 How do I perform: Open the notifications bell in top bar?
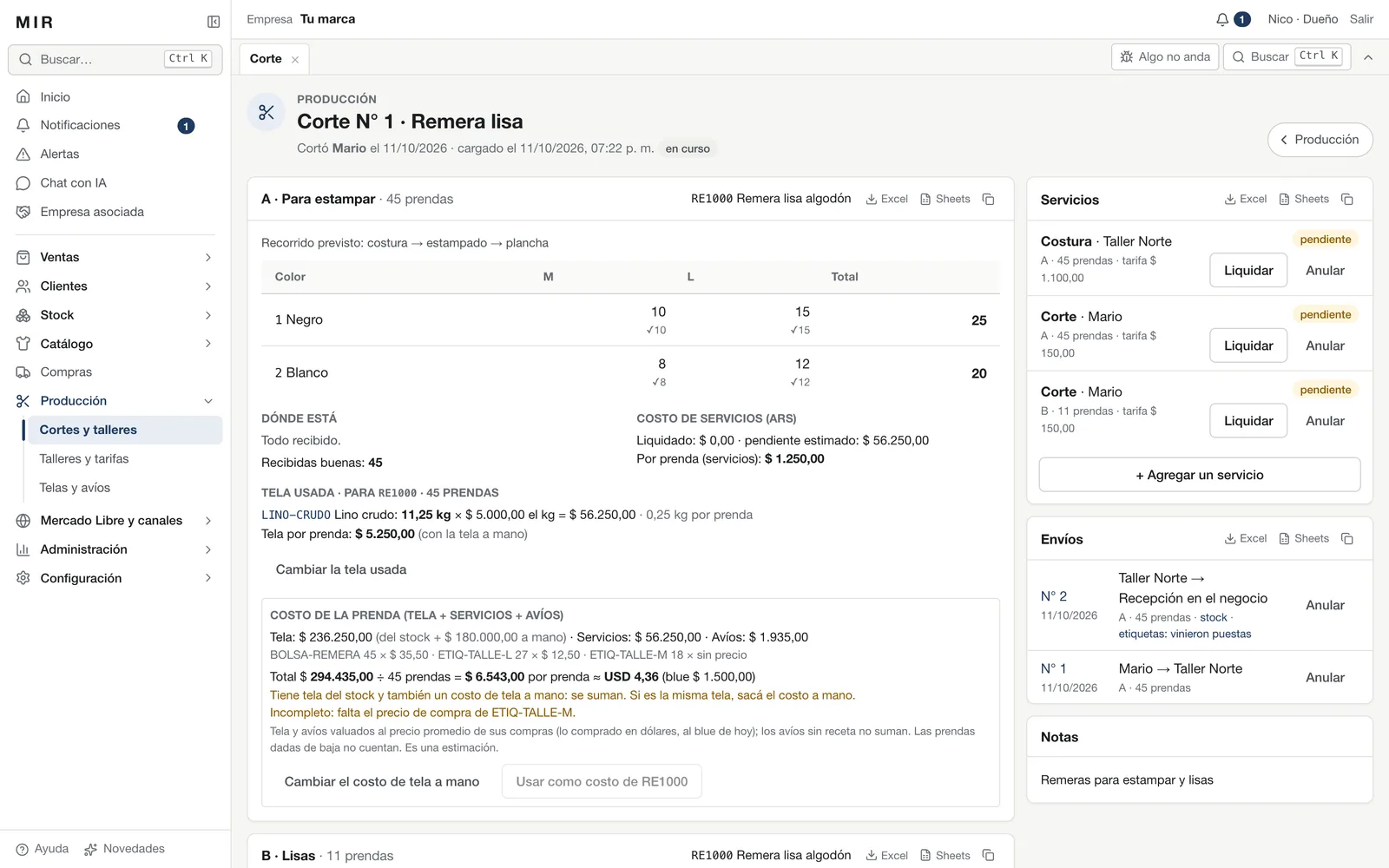(1222, 19)
